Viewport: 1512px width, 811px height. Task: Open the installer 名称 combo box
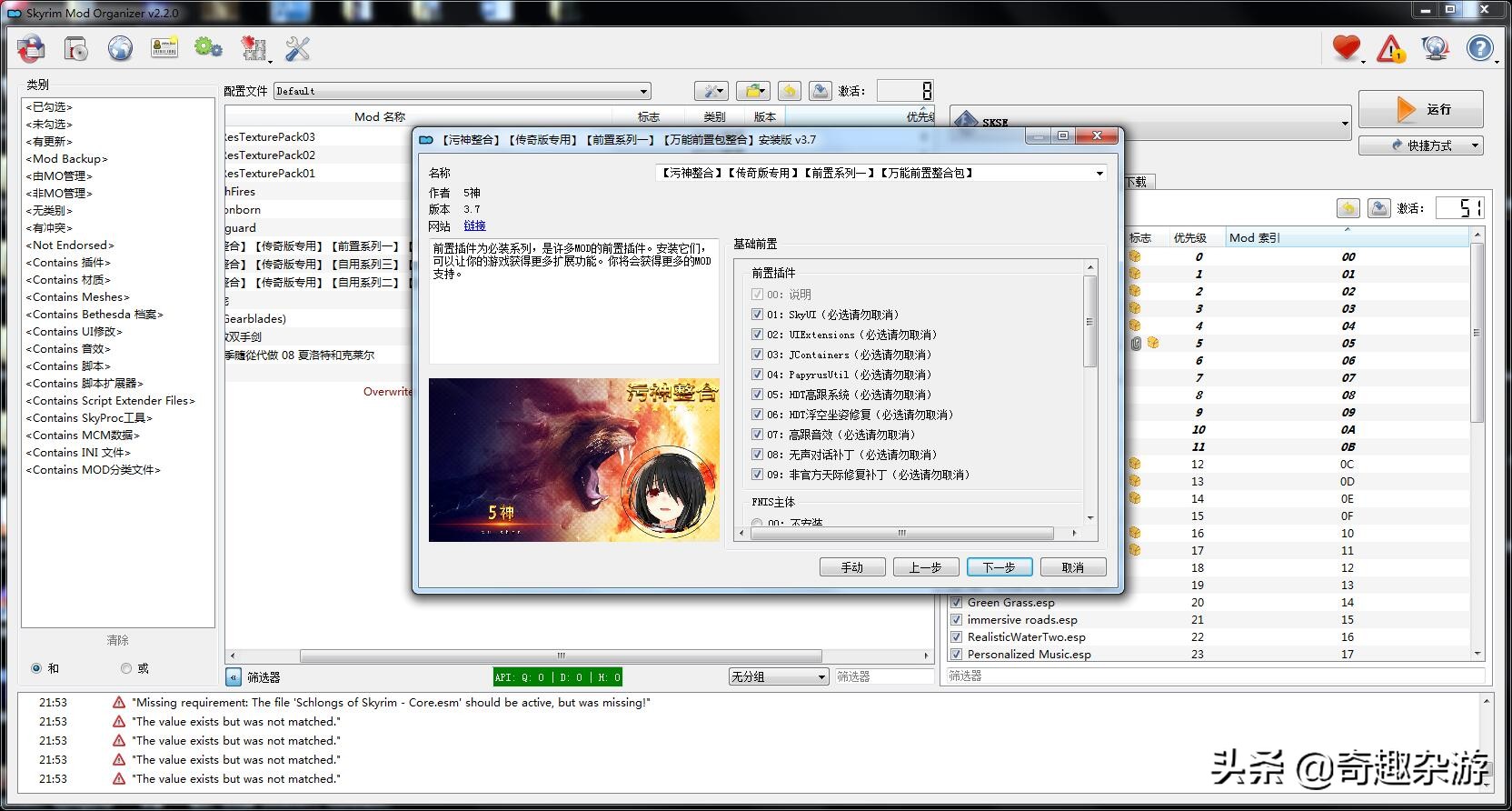[x=880, y=173]
